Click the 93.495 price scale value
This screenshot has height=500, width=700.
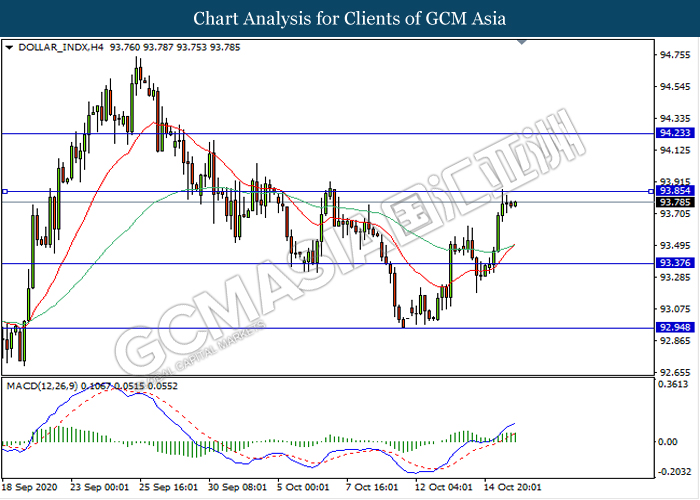tap(675, 246)
